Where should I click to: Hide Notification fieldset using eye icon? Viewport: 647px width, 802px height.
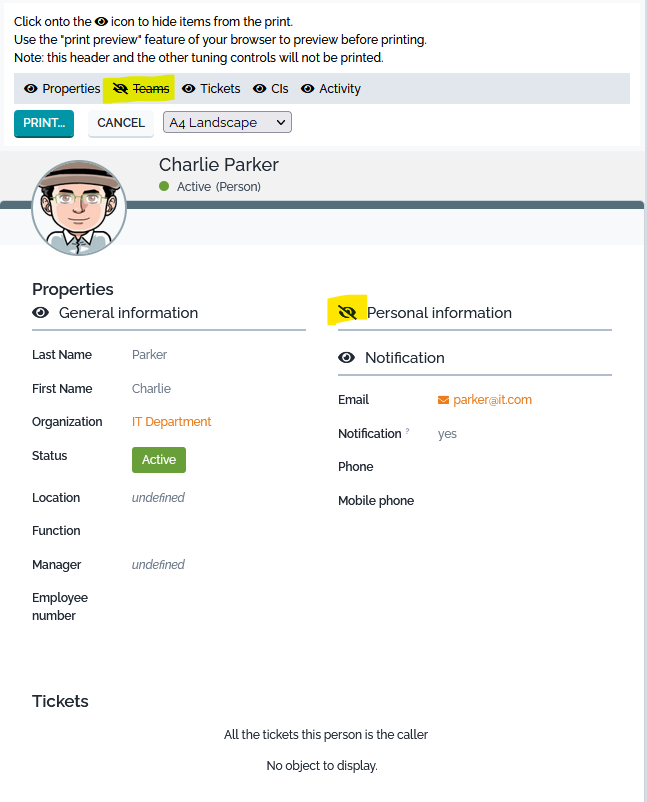[347, 358]
